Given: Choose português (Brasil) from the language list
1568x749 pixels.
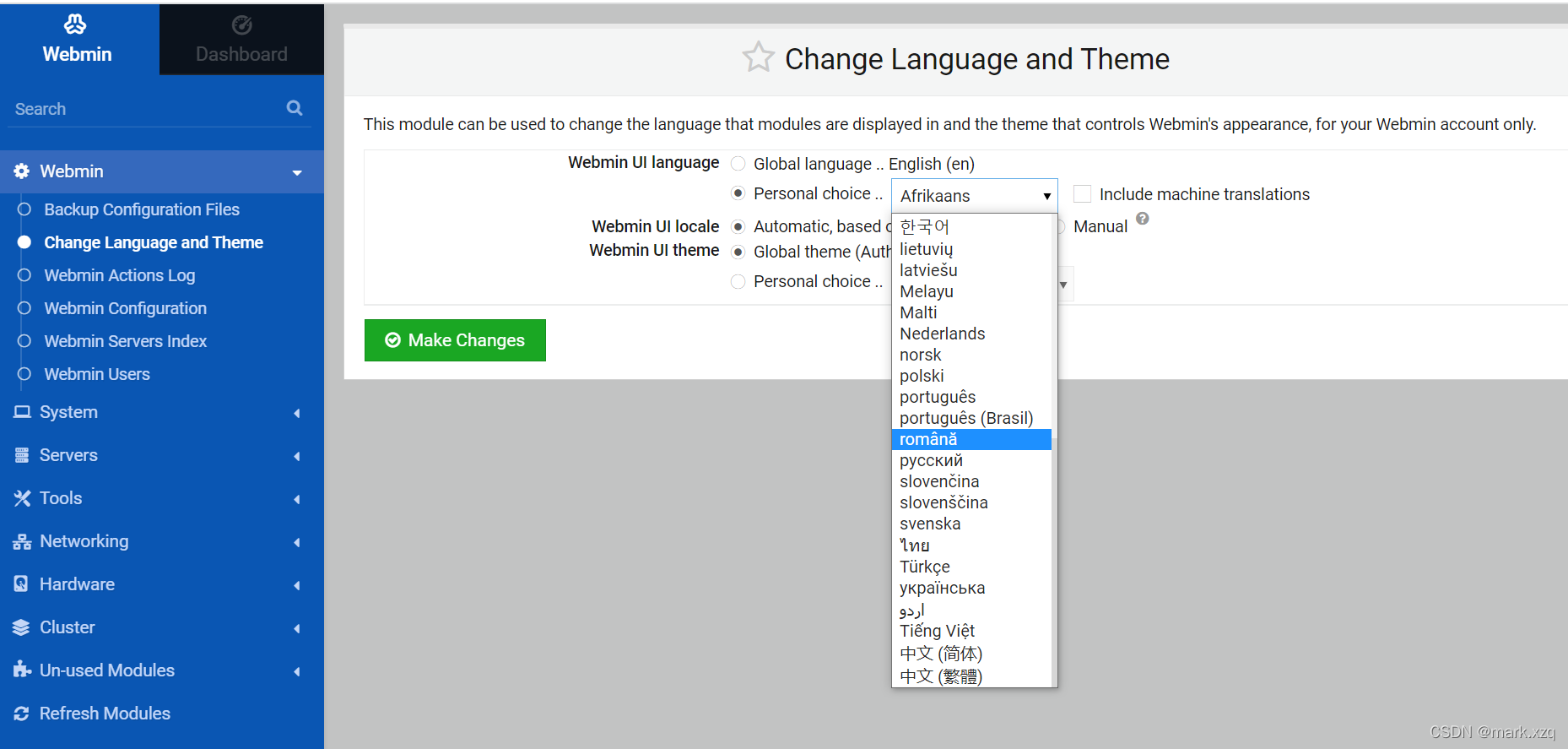Looking at the screenshot, I should pyautogui.click(x=971, y=418).
